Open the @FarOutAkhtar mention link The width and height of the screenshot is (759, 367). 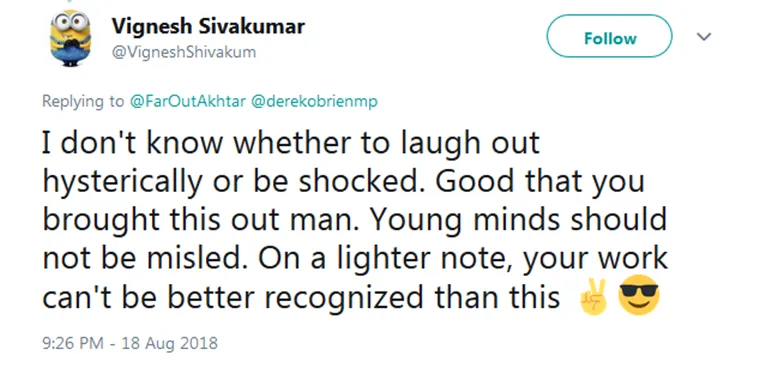[187, 101]
